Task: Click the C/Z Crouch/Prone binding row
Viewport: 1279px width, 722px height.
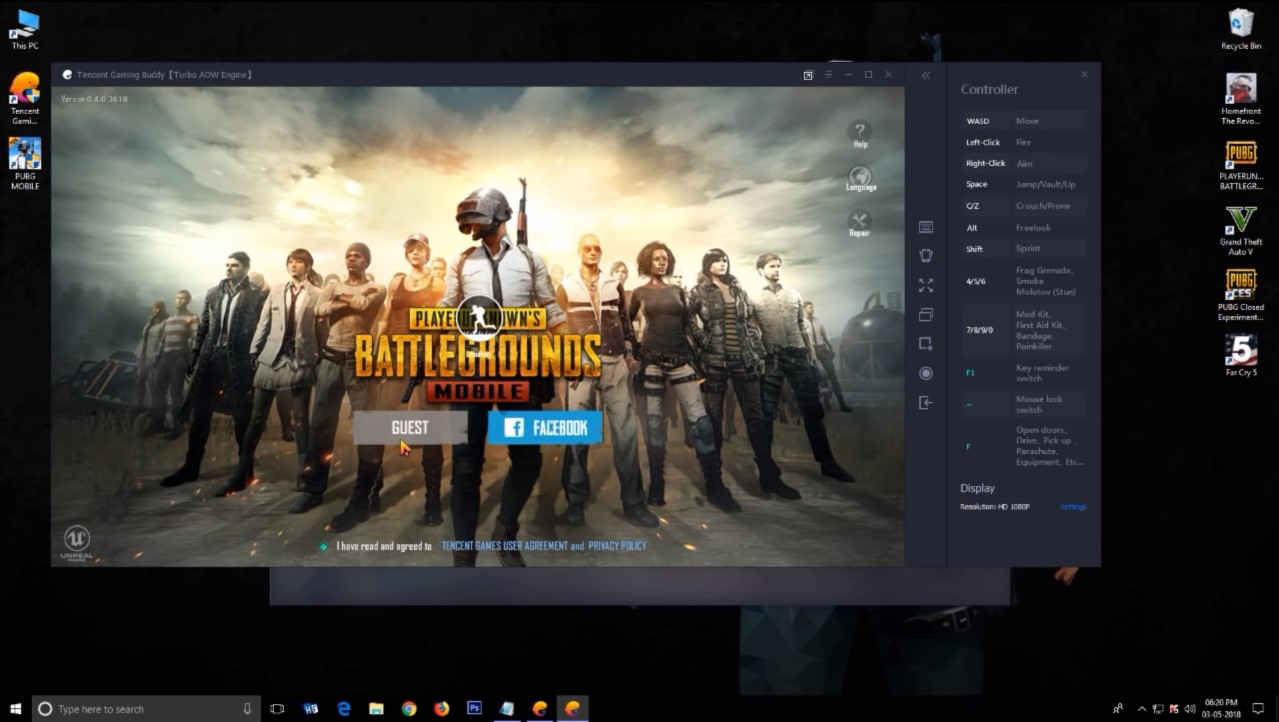Action: coord(1023,206)
